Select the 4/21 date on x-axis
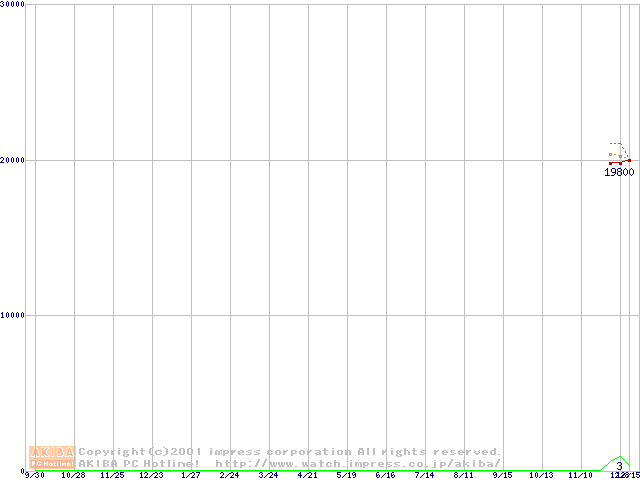Screen dimensions: 640x480 pos(308,475)
